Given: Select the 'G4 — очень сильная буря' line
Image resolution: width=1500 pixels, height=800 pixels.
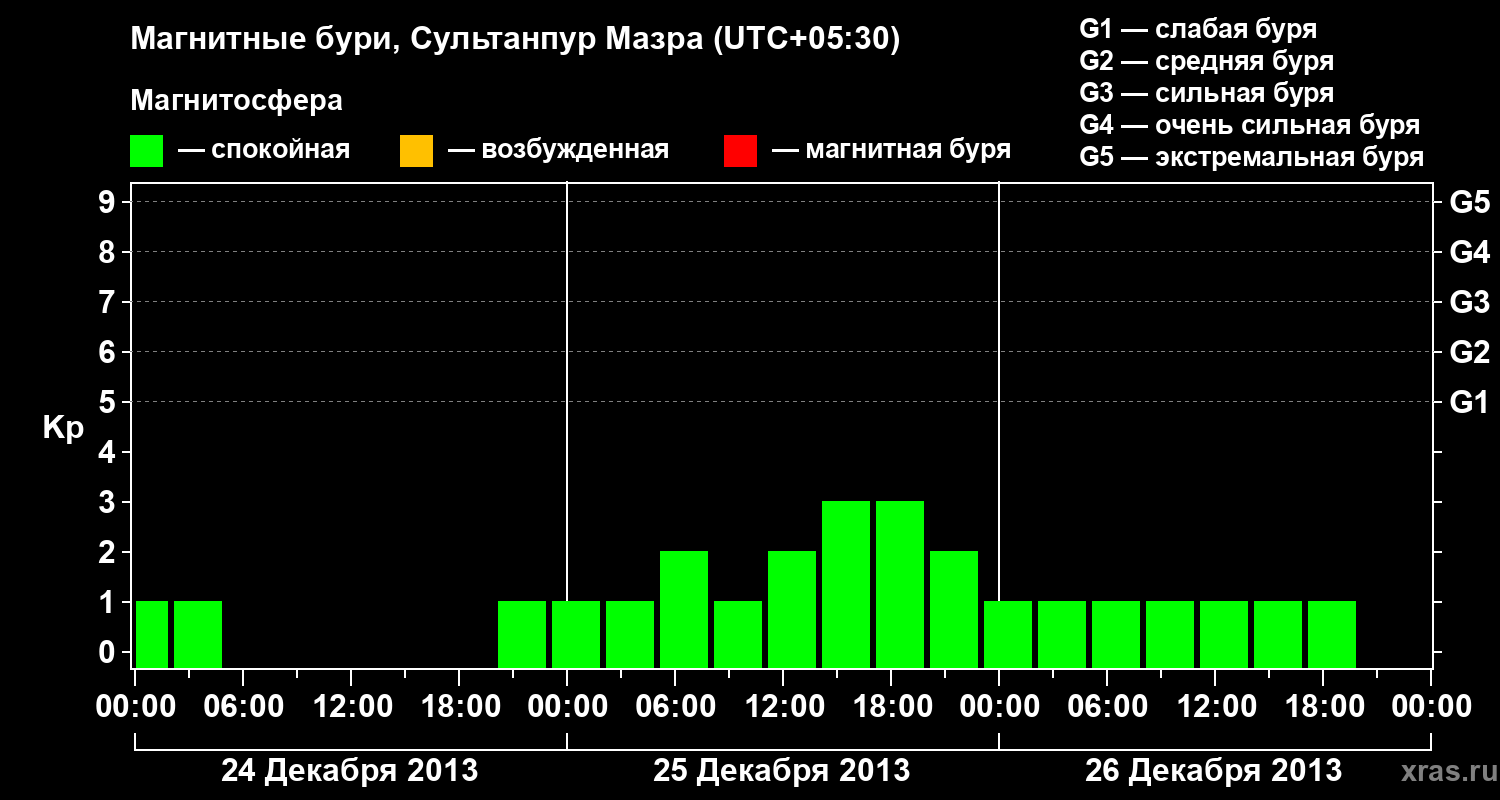Looking at the screenshot, I should click(x=1250, y=125).
